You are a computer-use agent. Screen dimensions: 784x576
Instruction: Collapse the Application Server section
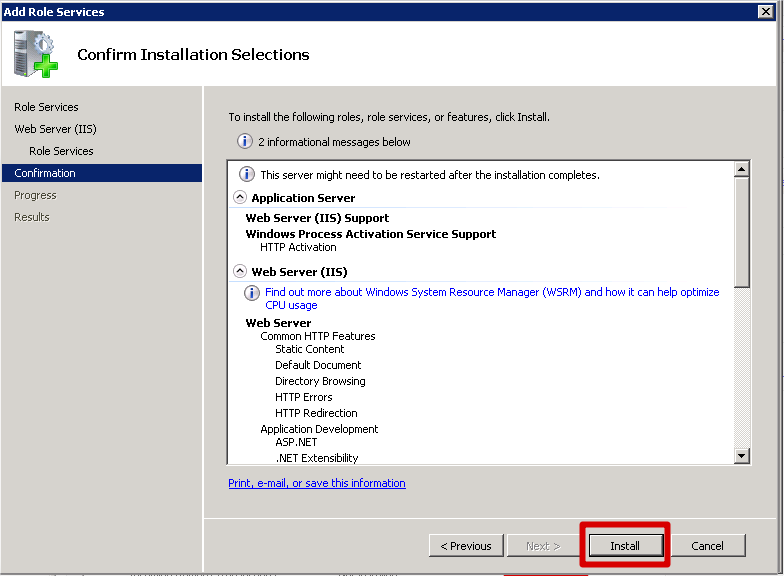coord(240,198)
